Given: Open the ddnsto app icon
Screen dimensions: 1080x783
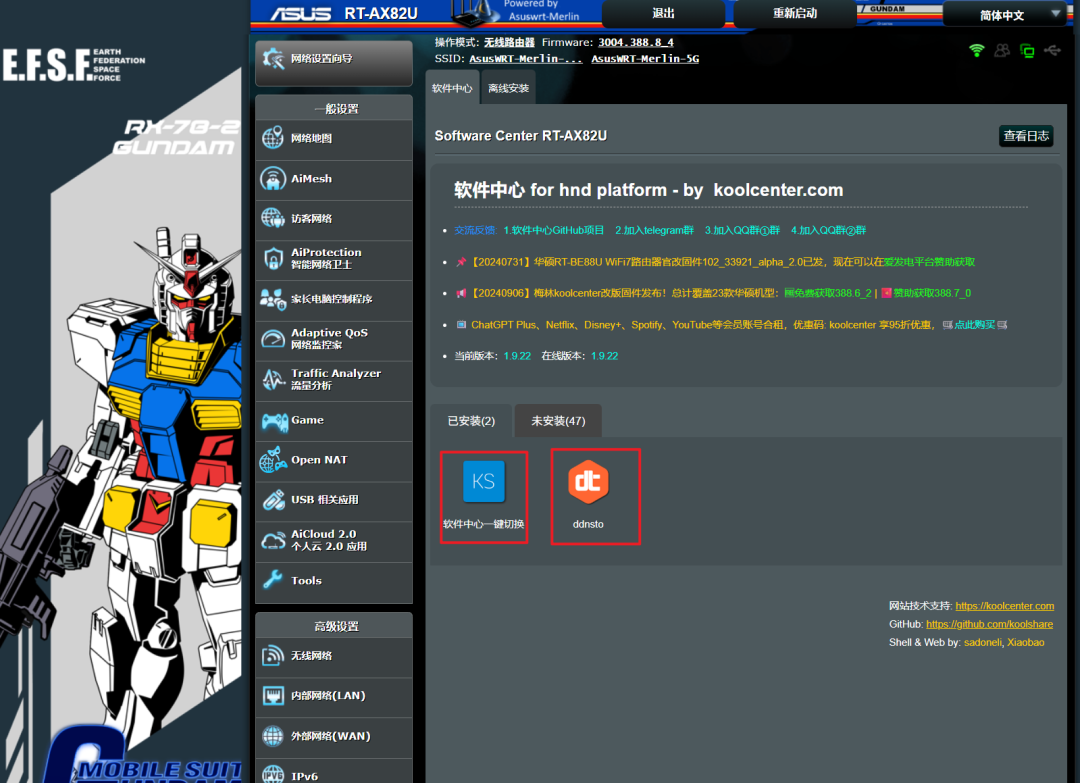Looking at the screenshot, I should pos(588,481).
